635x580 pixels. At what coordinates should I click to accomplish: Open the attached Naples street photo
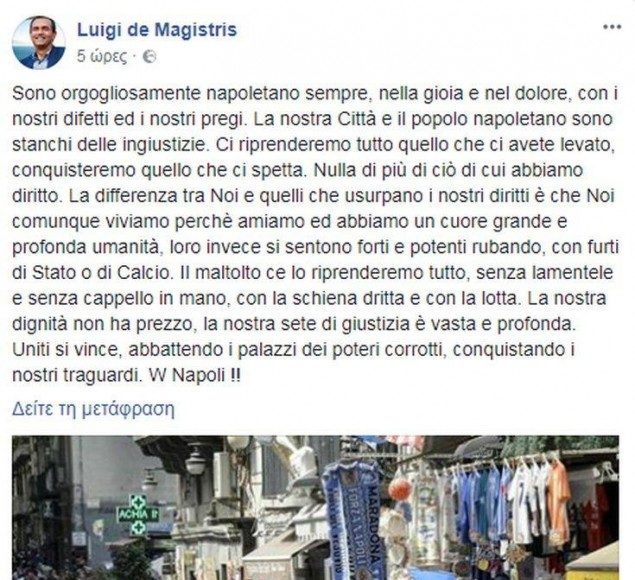[x=315, y=508]
